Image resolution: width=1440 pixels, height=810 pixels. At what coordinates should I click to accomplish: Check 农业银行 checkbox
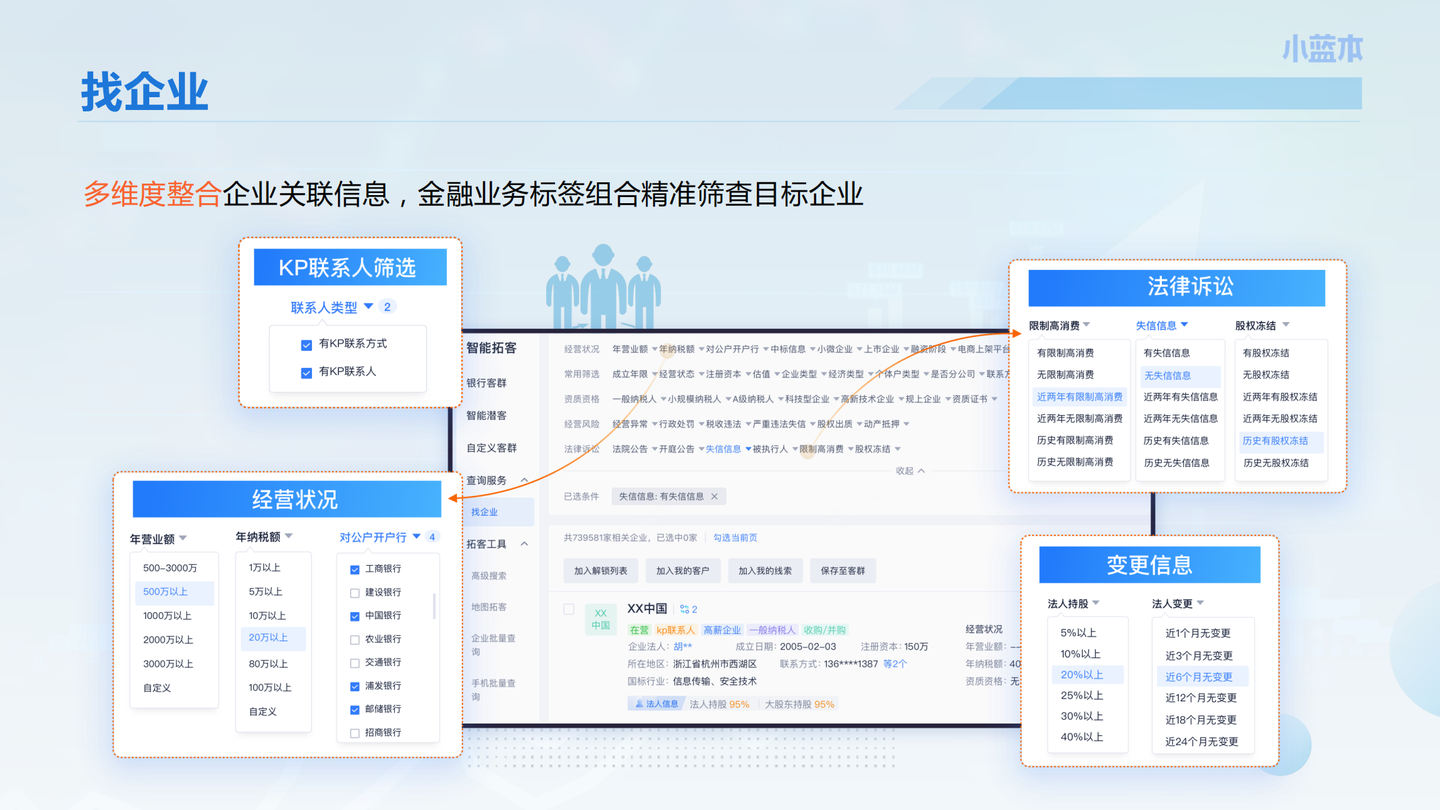[355, 640]
